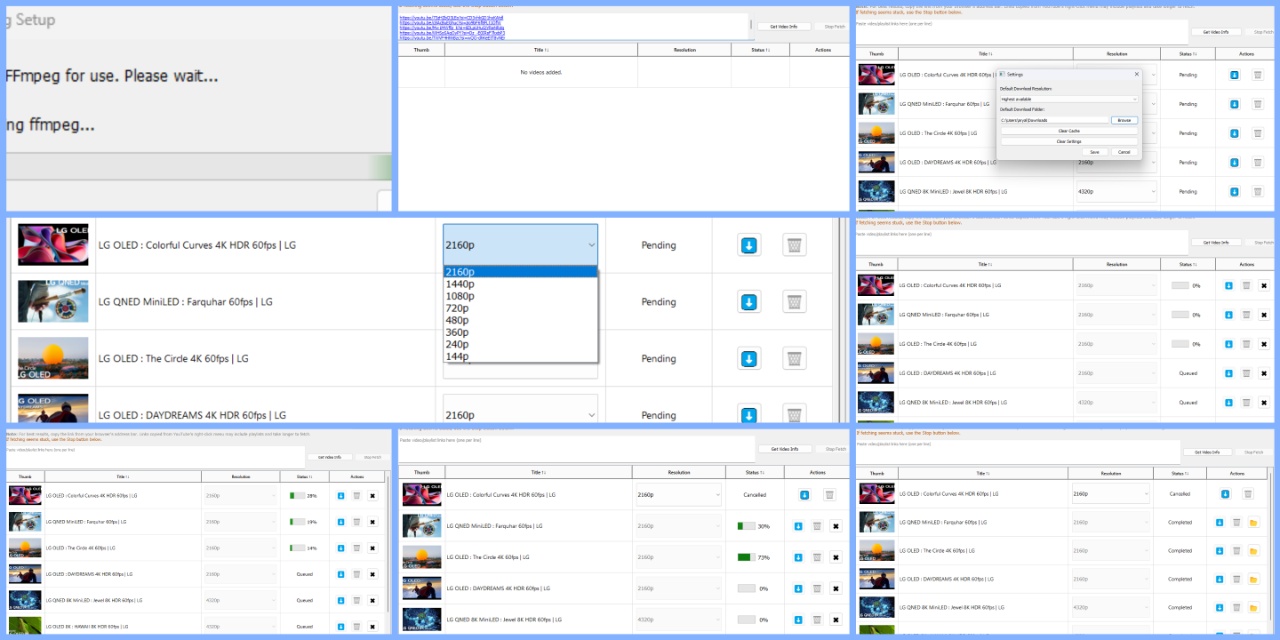The width and height of the screenshot is (1280, 640).
Task: Open DAYDREAMS resolution dropdown in the enlarged list
Action: click(x=520, y=415)
